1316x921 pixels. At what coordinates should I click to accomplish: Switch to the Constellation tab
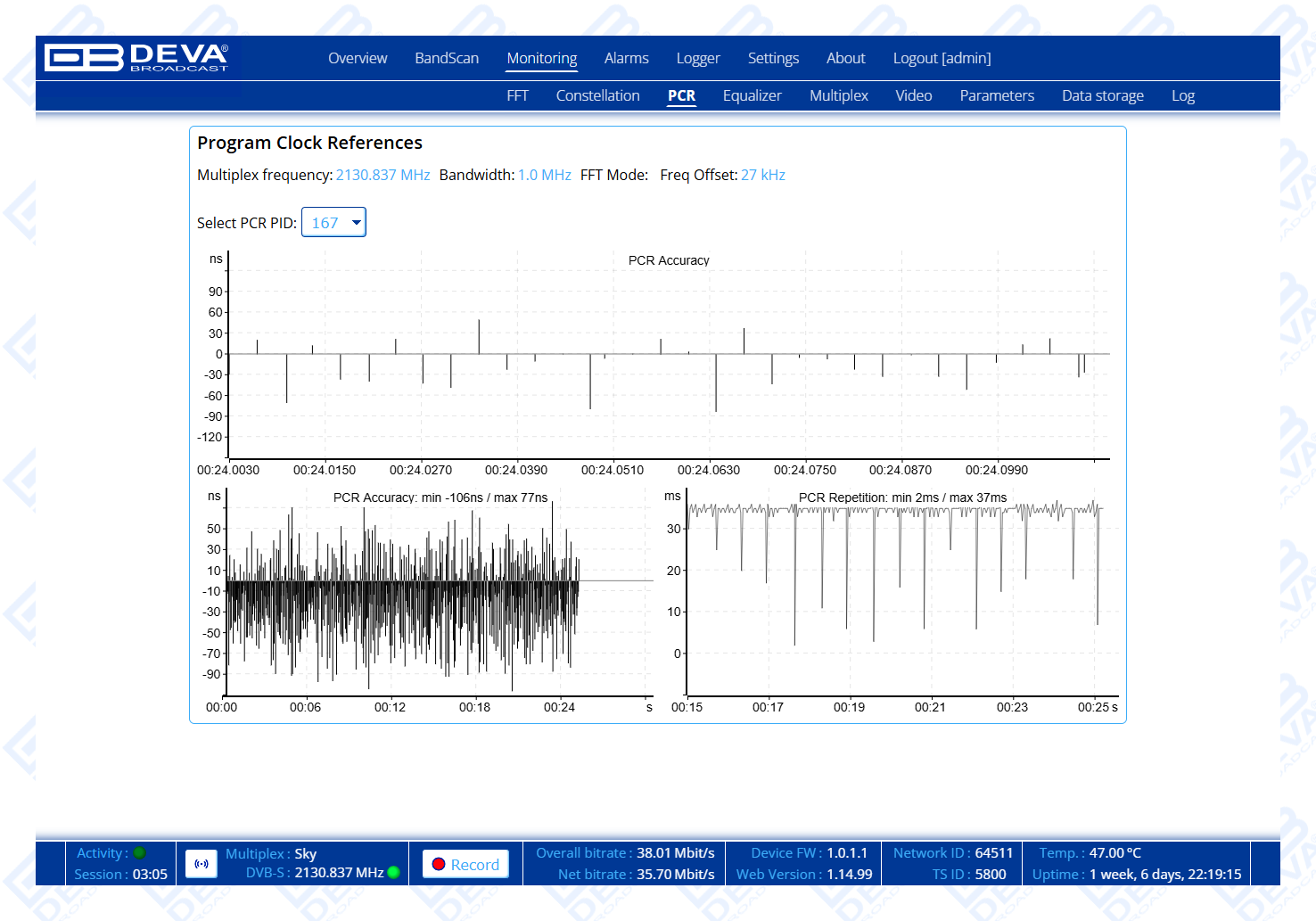tap(597, 96)
